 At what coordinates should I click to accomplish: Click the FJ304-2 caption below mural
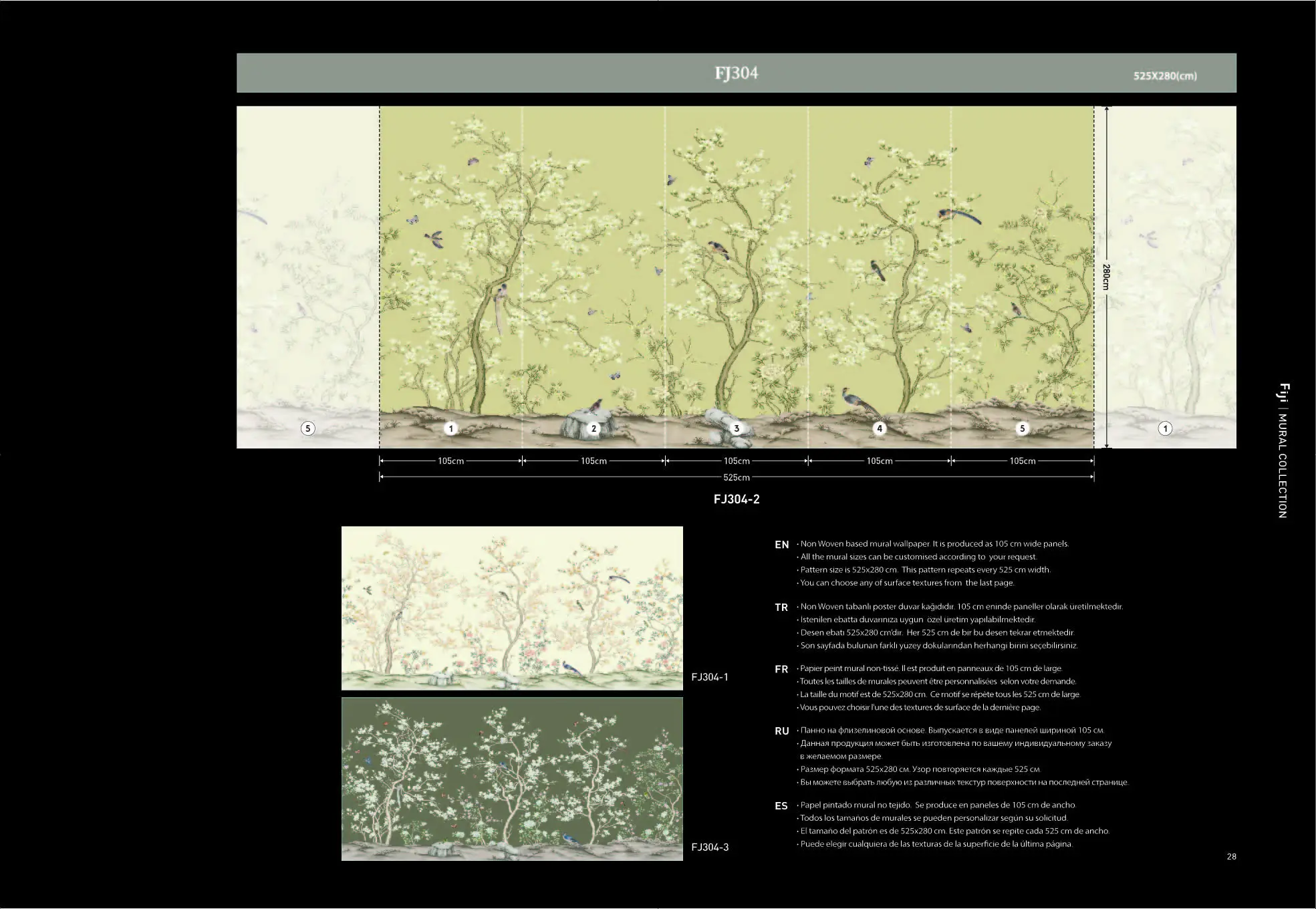click(736, 499)
